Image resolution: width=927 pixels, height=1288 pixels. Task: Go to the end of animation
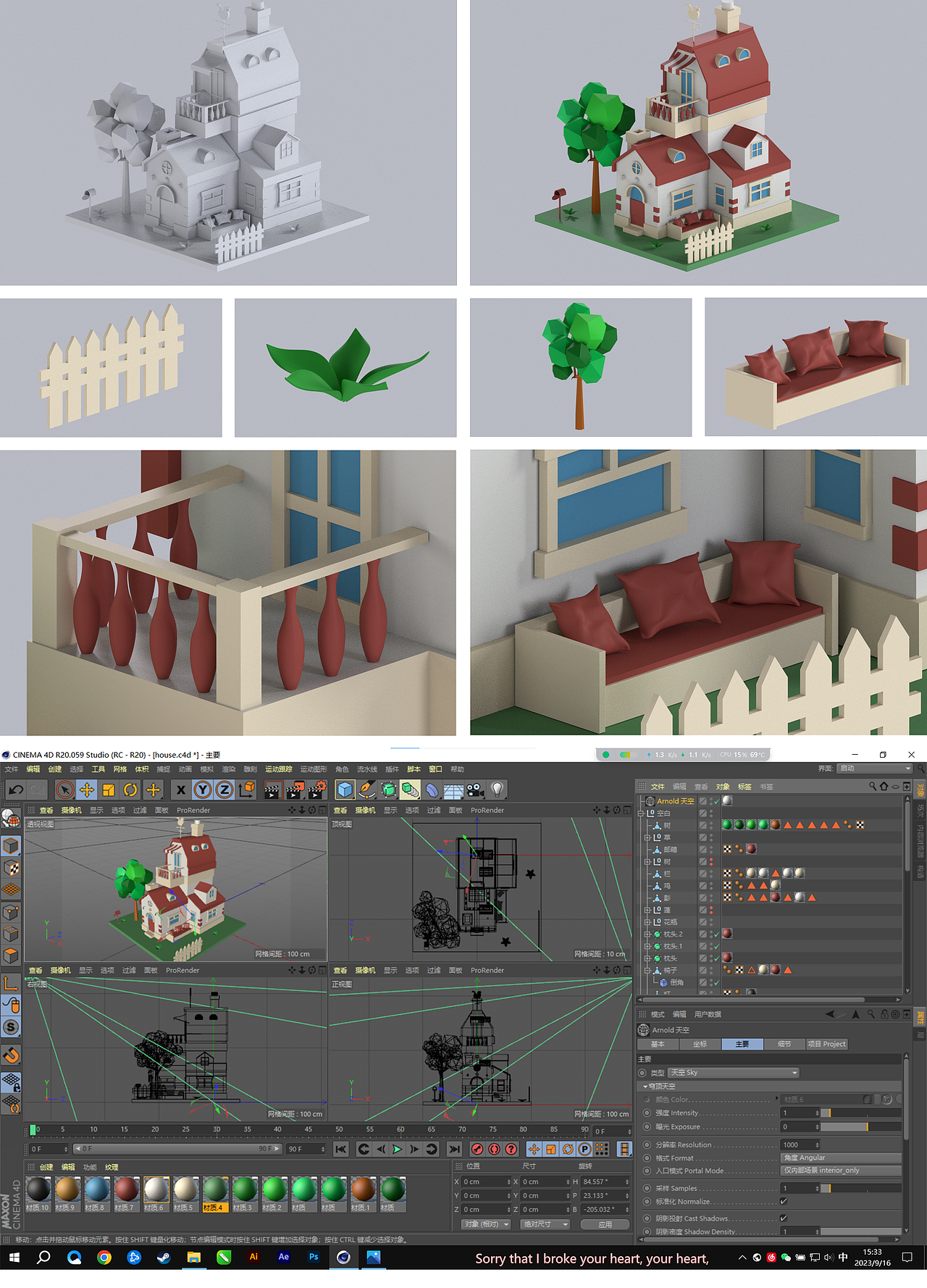pos(454,1149)
